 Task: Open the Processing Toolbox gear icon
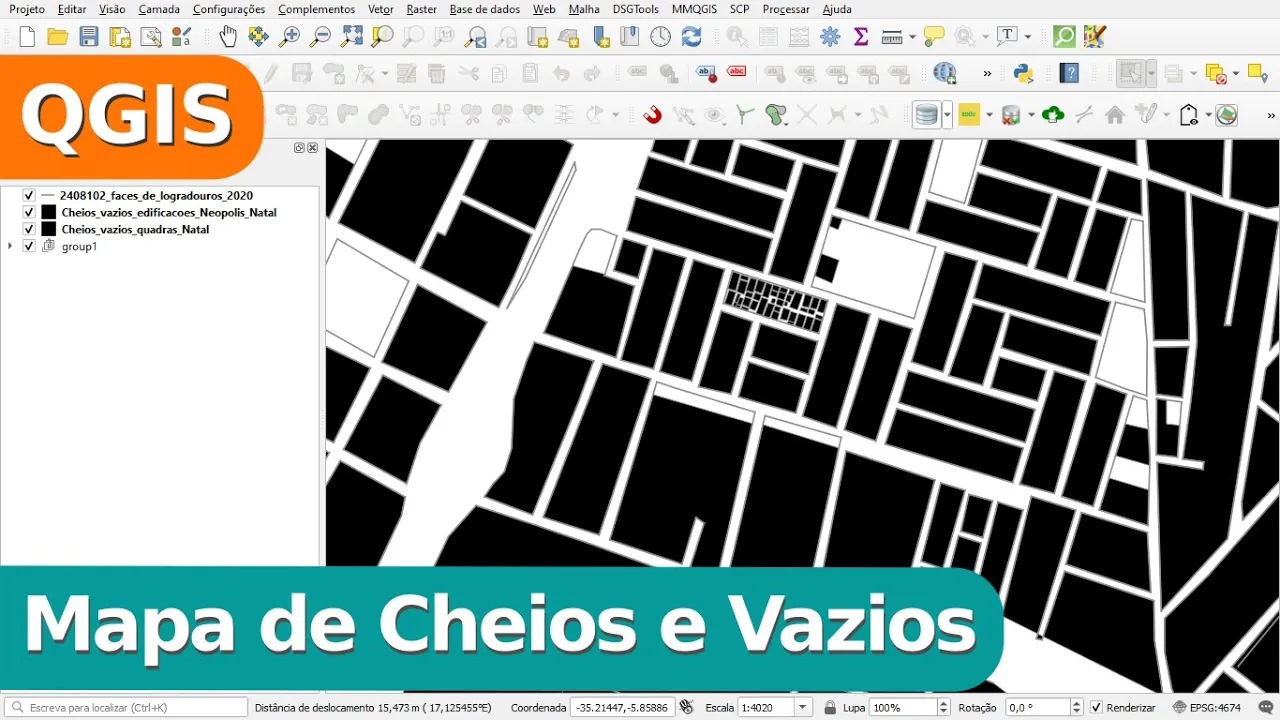click(830, 37)
